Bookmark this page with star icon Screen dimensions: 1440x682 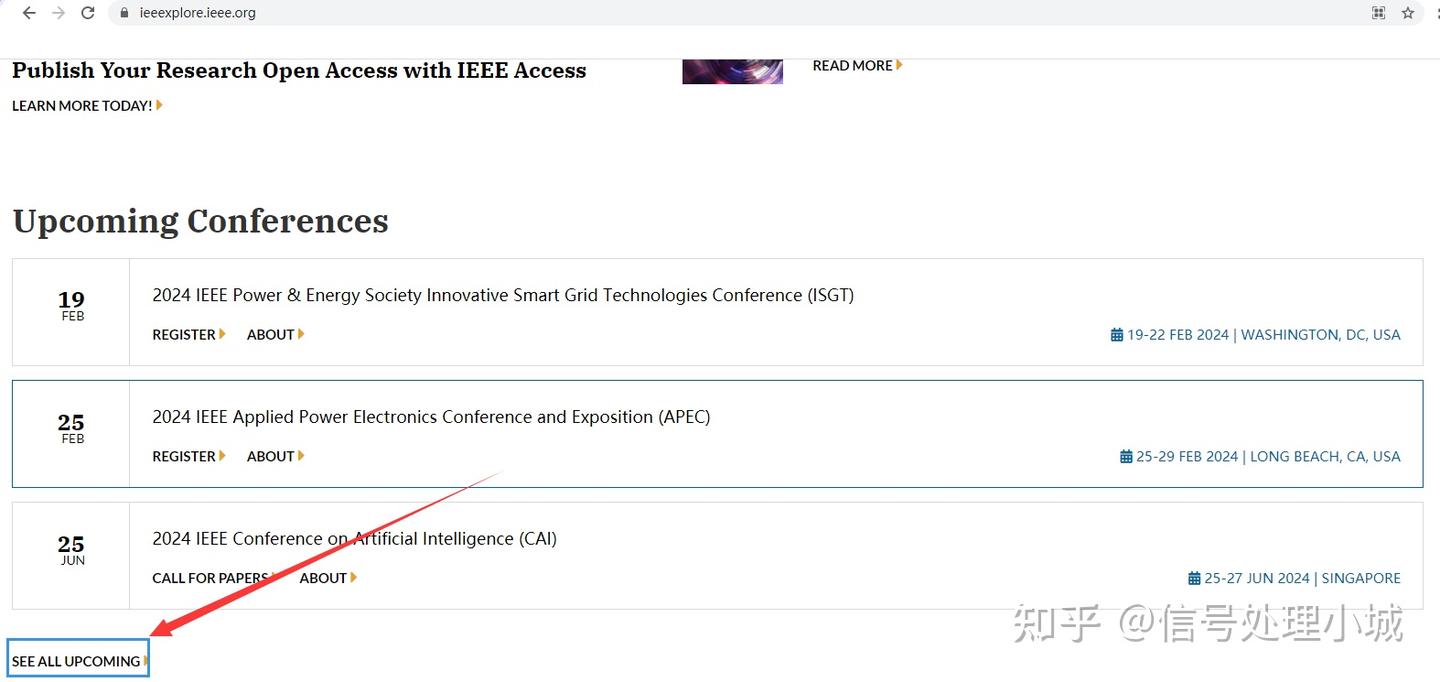(1408, 13)
